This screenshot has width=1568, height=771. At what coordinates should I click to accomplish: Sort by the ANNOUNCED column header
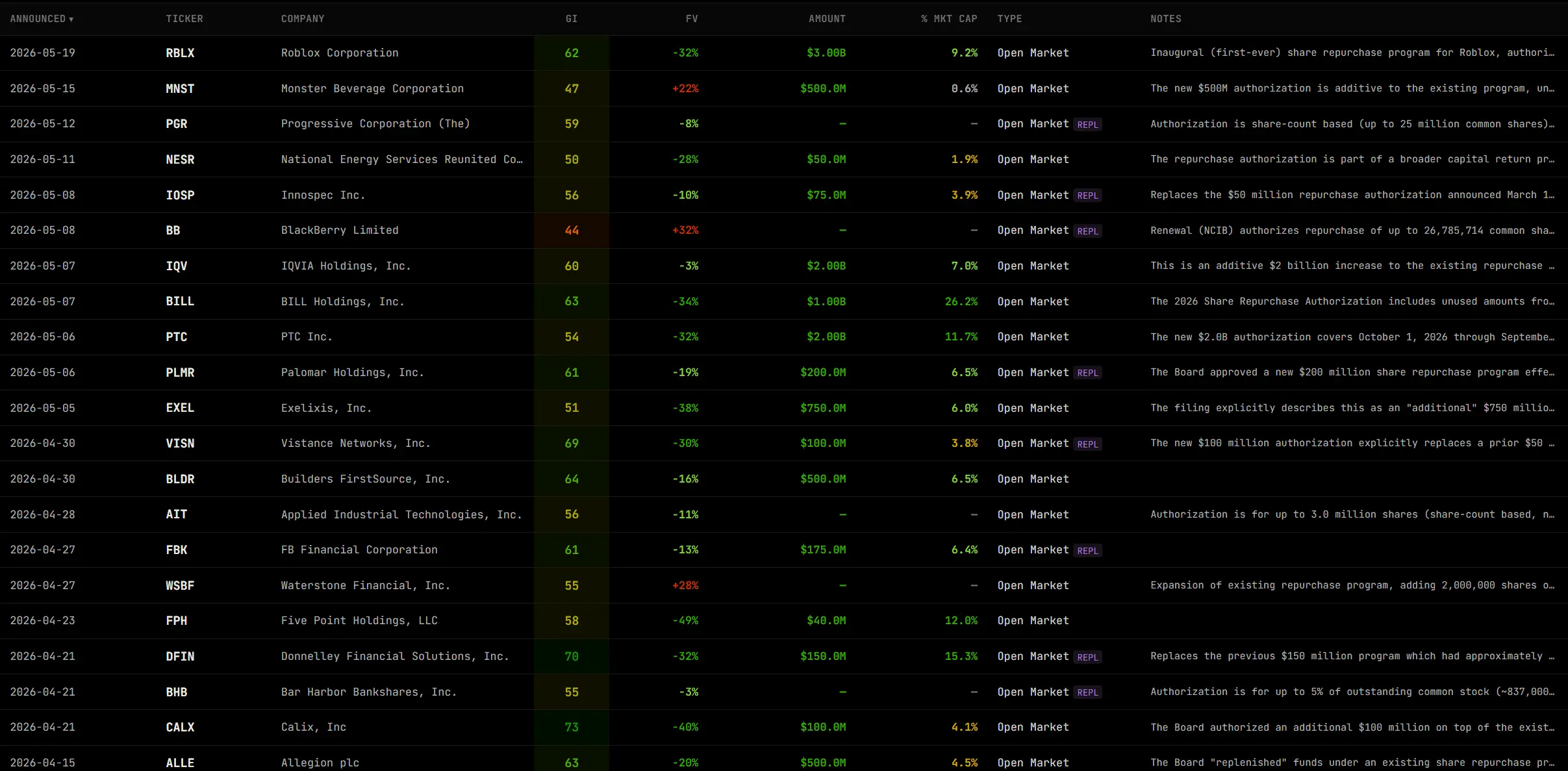[x=42, y=19]
